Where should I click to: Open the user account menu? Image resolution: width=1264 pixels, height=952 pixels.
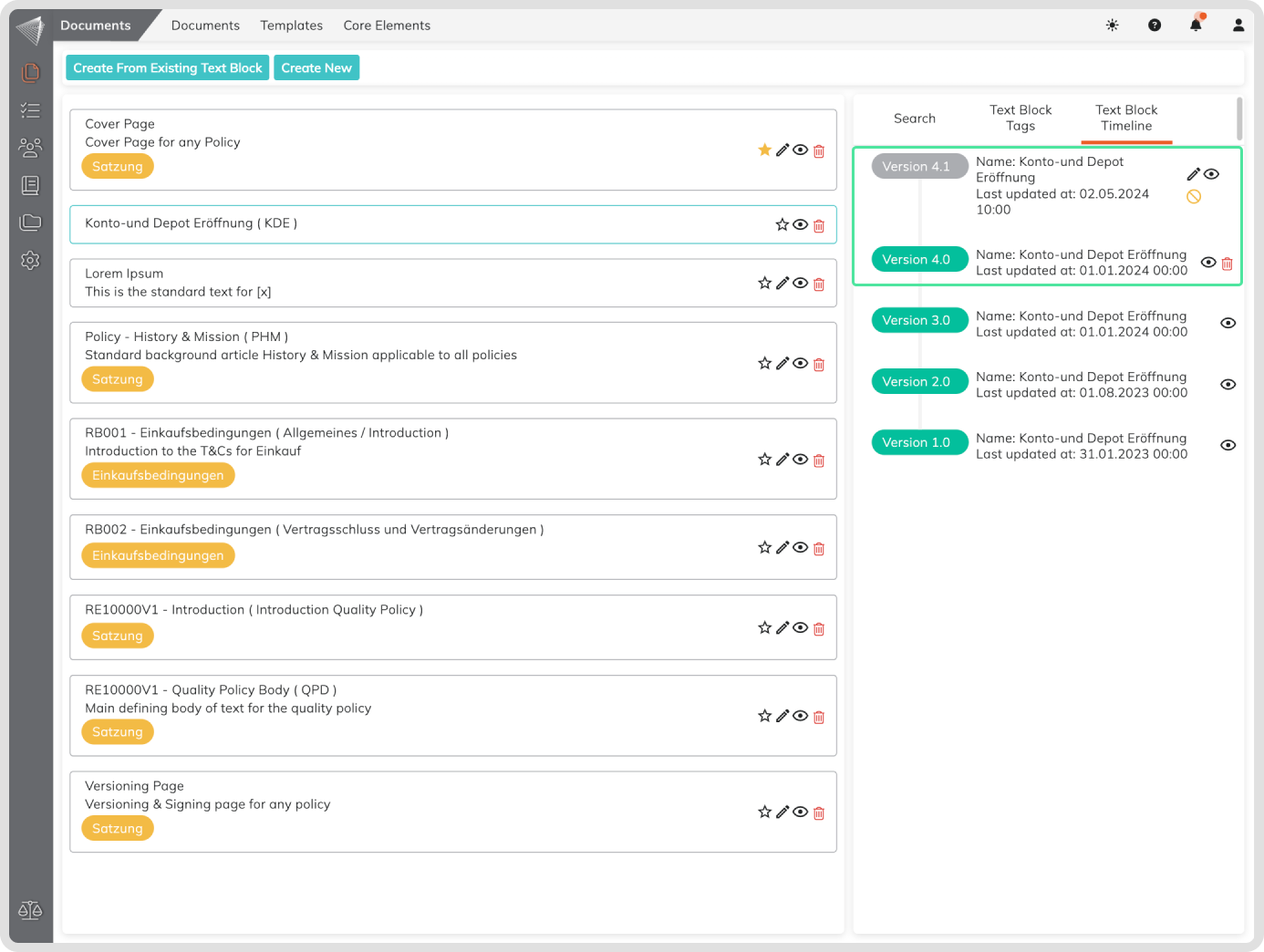pyautogui.click(x=1238, y=26)
